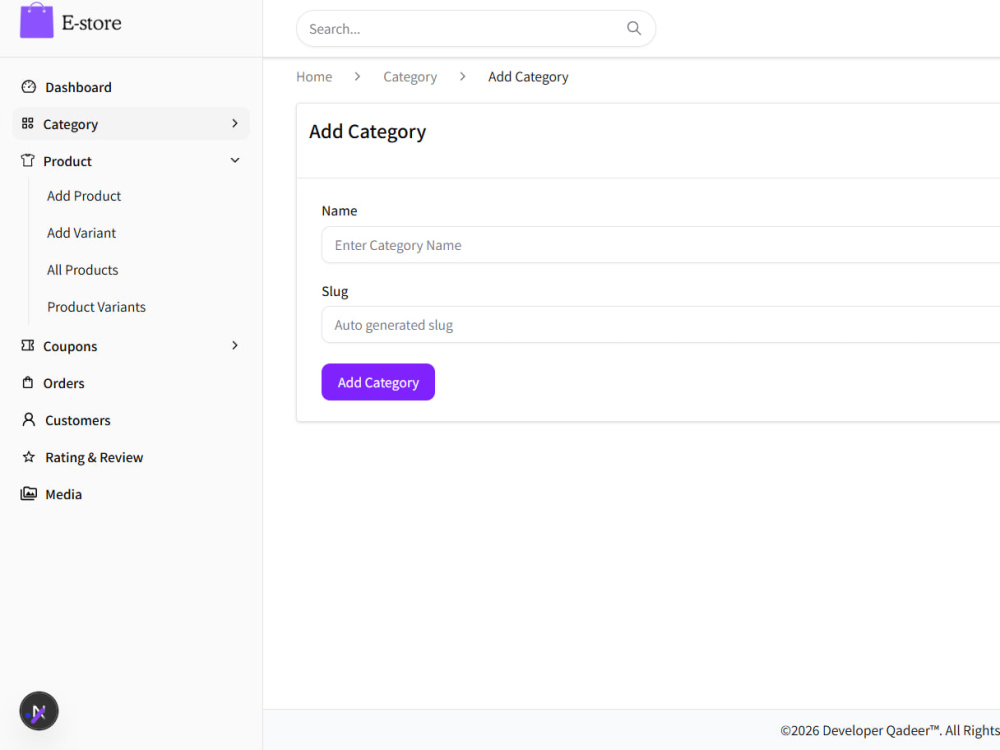The image size is (1000, 750).
Task: Click the purple Add Category button
Action: (x=378, y=382)
